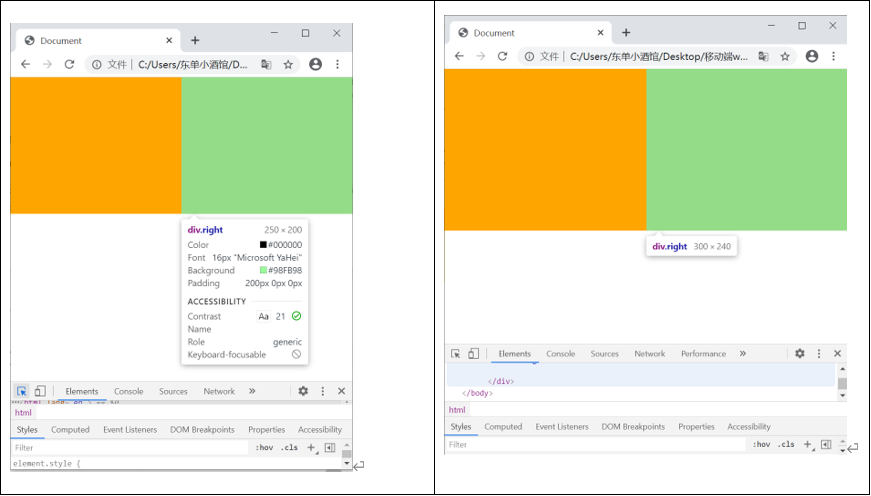
Task: Open Chrome menu dots in left browser
Action: 337,64
